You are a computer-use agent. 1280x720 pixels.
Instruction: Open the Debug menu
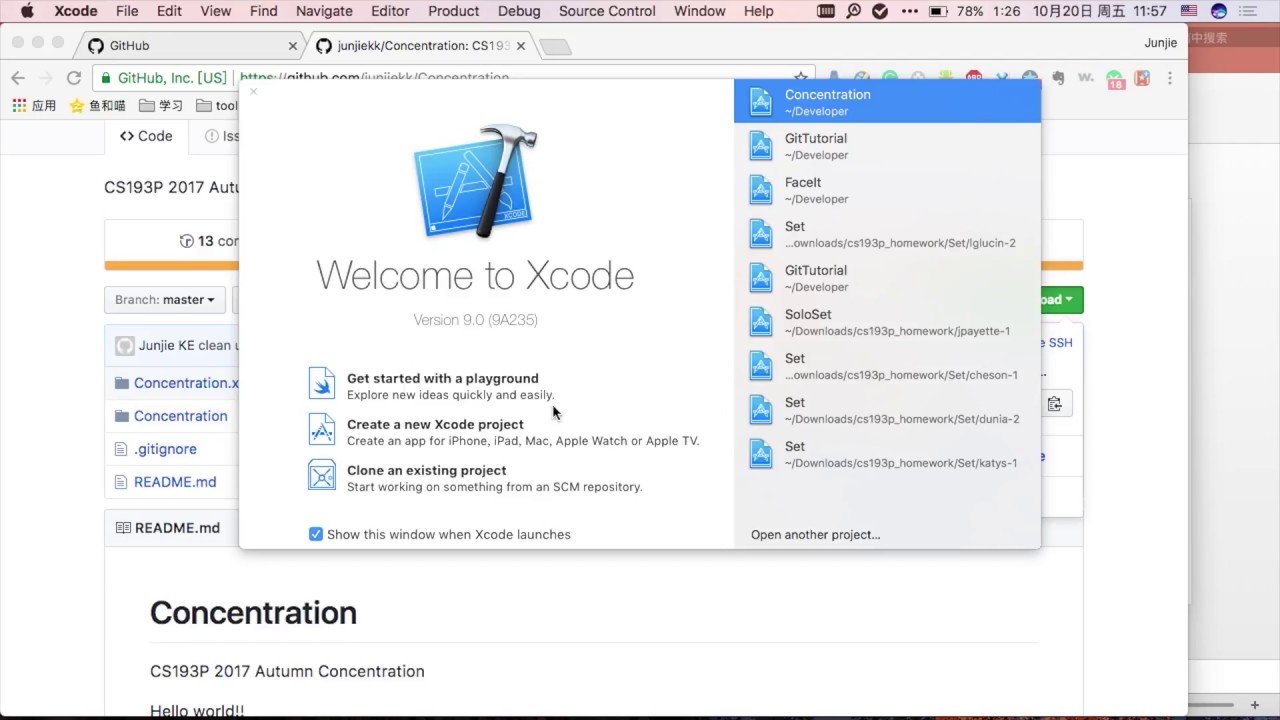[x=519, y=11]
